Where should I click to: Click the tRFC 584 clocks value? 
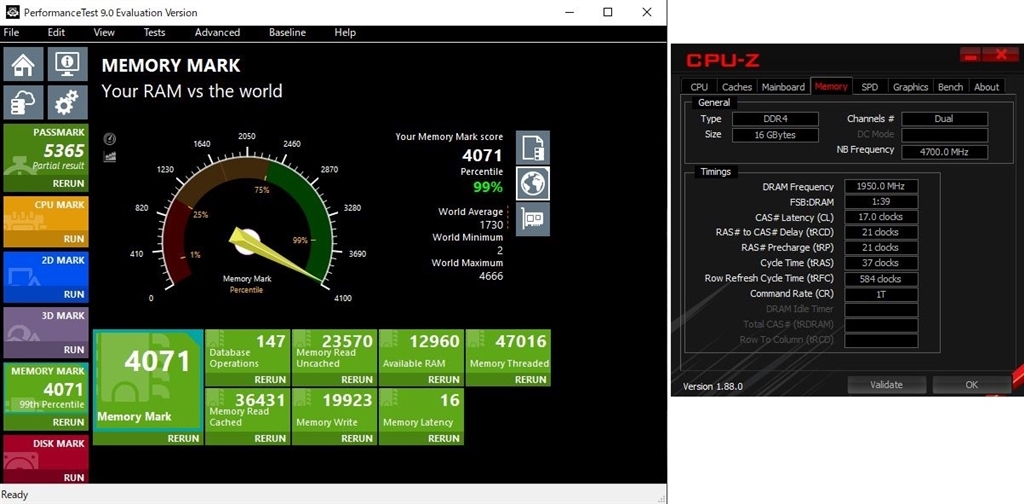pos(881,279)
